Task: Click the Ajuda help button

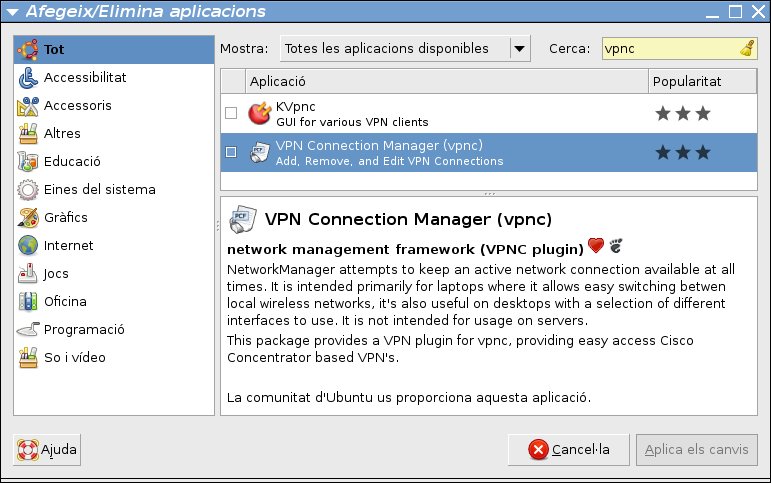Action: [47, 450]
